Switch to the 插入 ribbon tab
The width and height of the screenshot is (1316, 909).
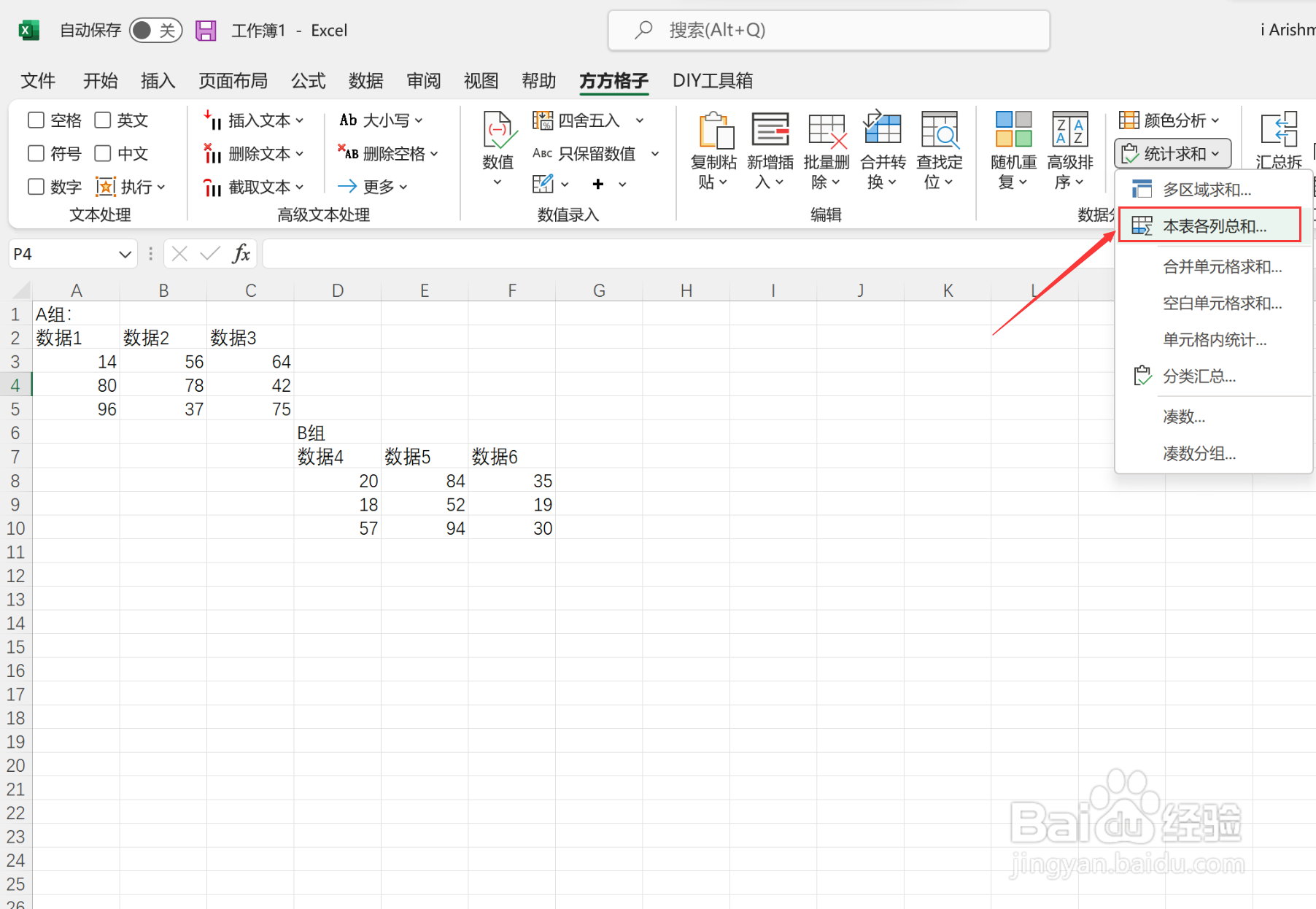coord(158,80)
